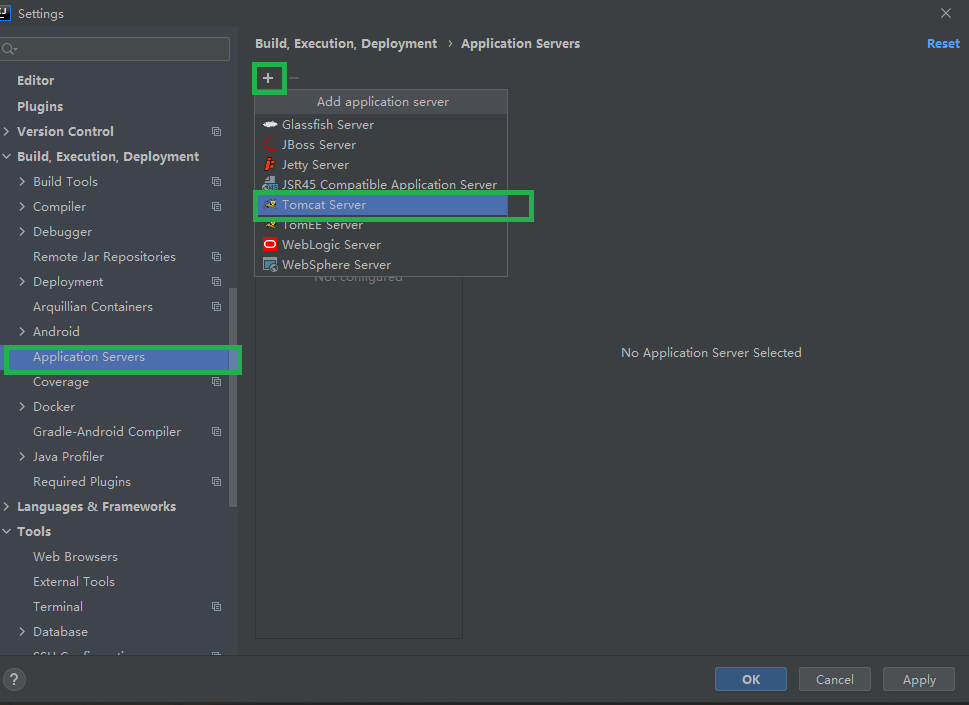Close the Settings dialog window
969x705 pixels.
(946, 13)
